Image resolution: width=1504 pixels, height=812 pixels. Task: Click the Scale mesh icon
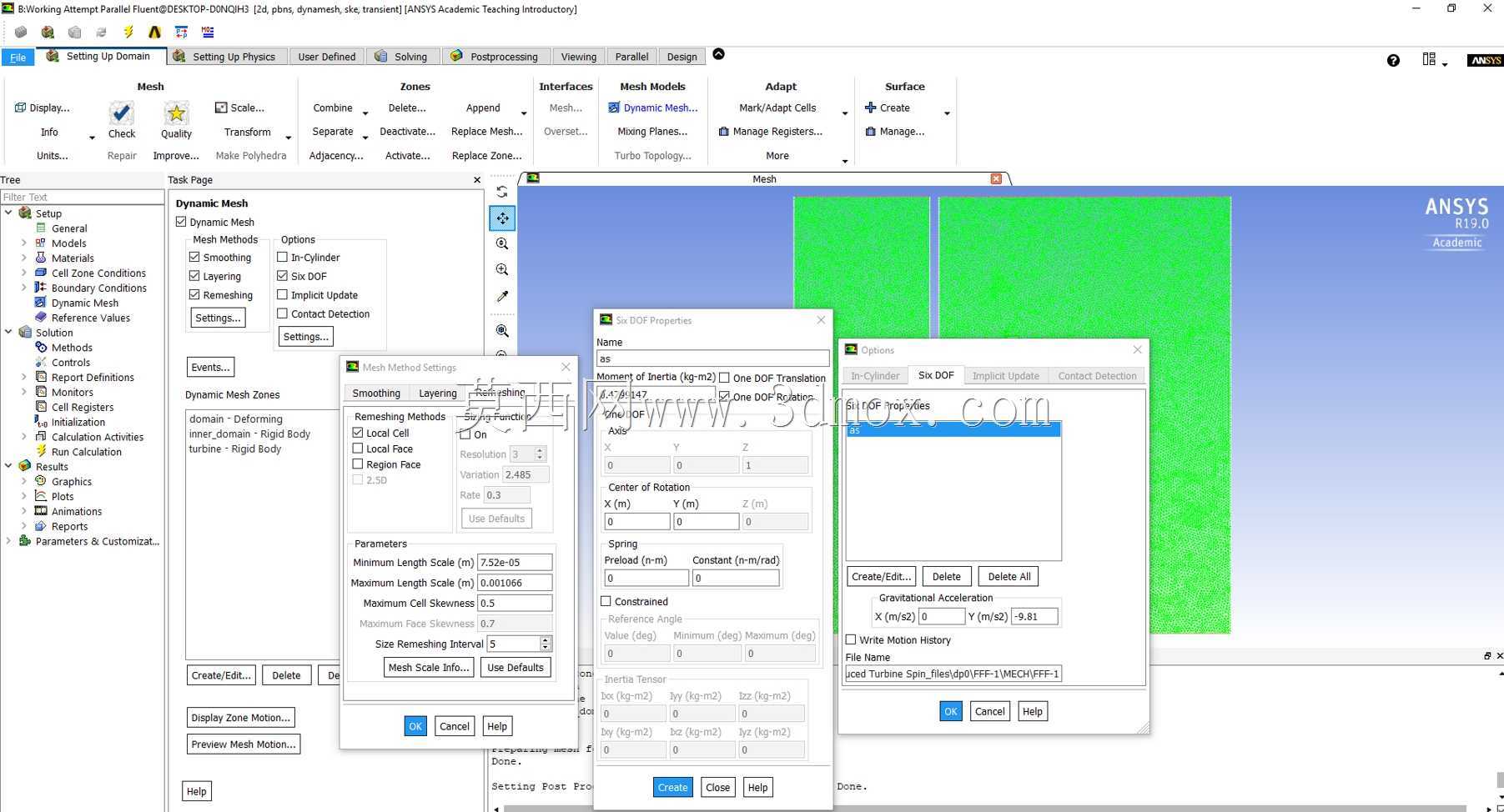tap(221, 108)
